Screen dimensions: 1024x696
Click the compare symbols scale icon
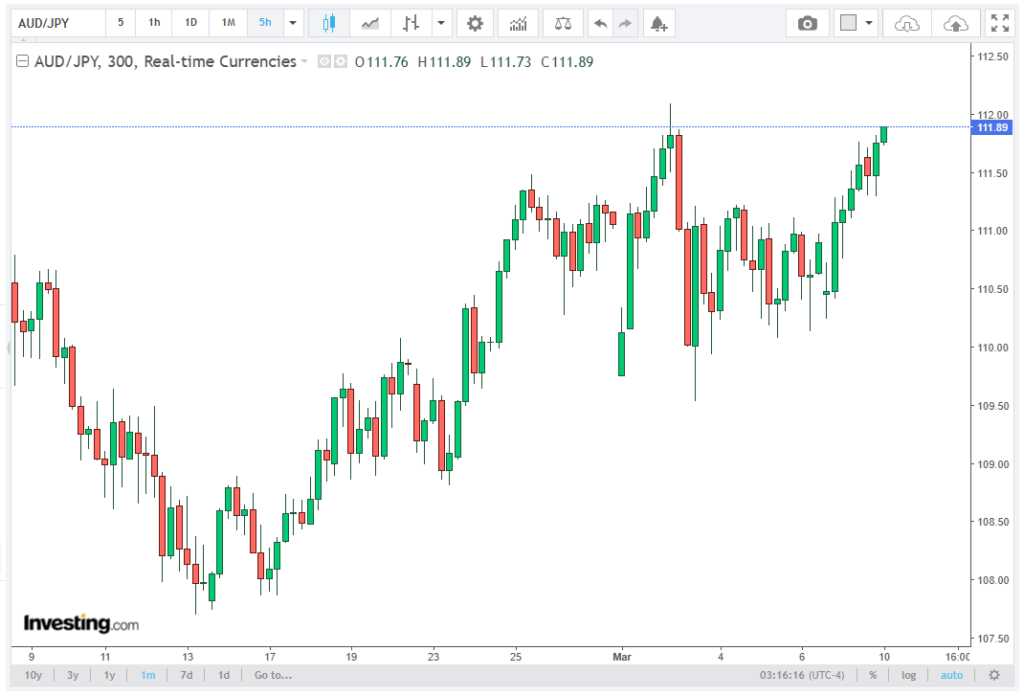pyautogui.click(x=563, y=23)
